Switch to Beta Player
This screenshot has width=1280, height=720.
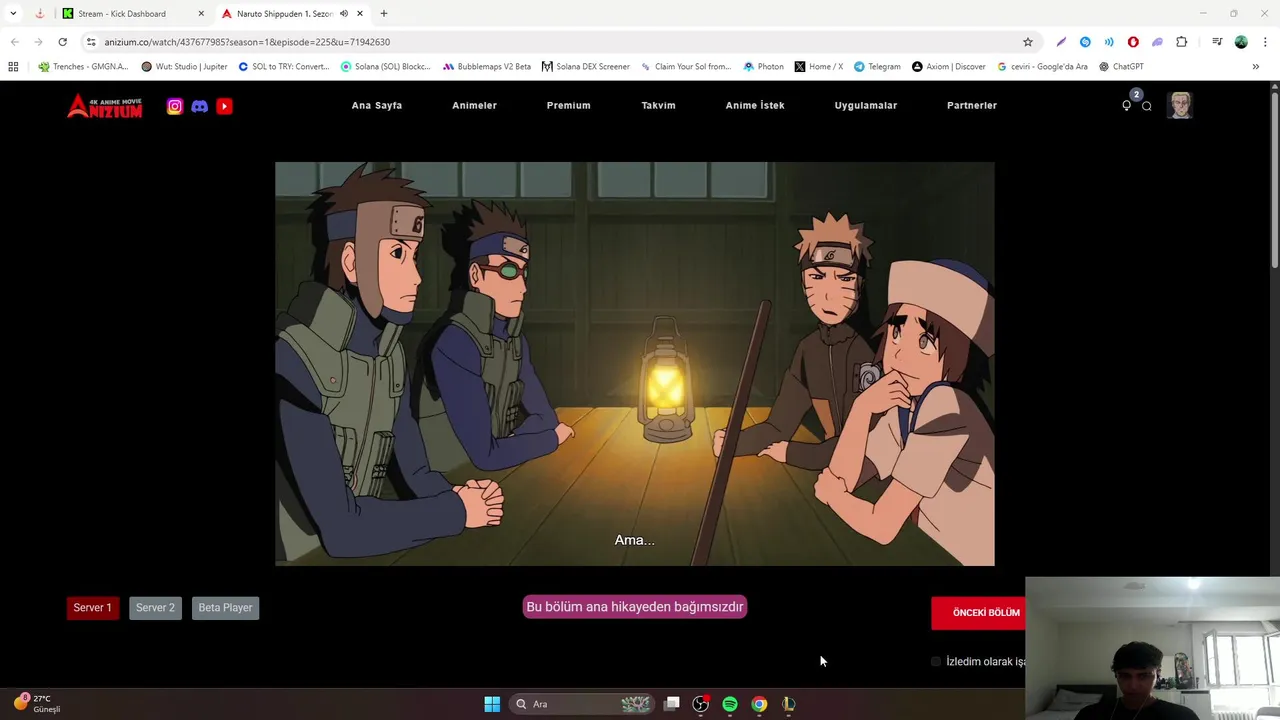225,608
